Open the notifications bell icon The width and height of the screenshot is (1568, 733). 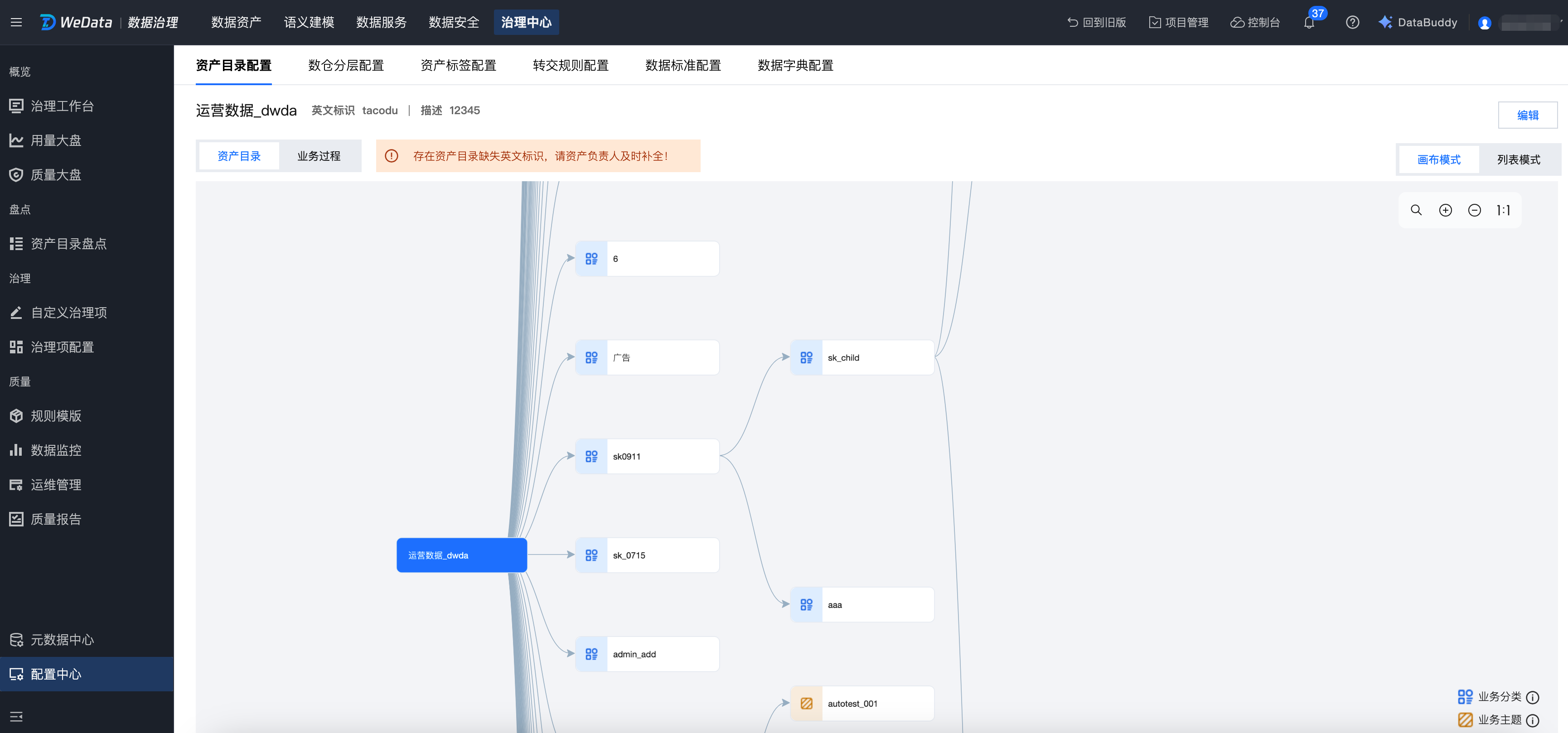[1309, 23]
